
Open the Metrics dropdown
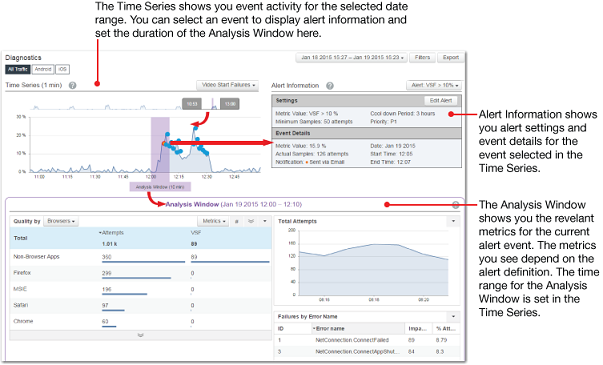click(x=213, y=221)
